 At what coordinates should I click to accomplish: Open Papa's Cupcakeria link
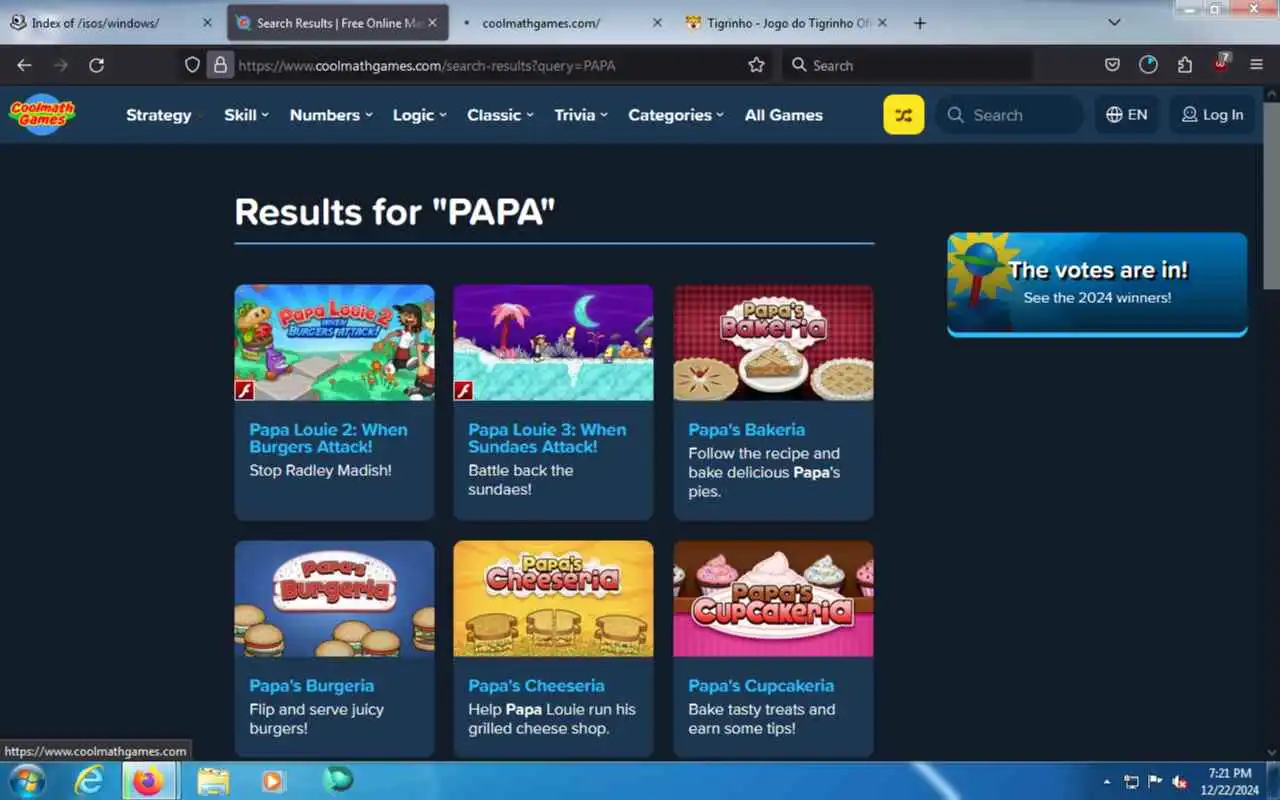(x=760, y=686)
